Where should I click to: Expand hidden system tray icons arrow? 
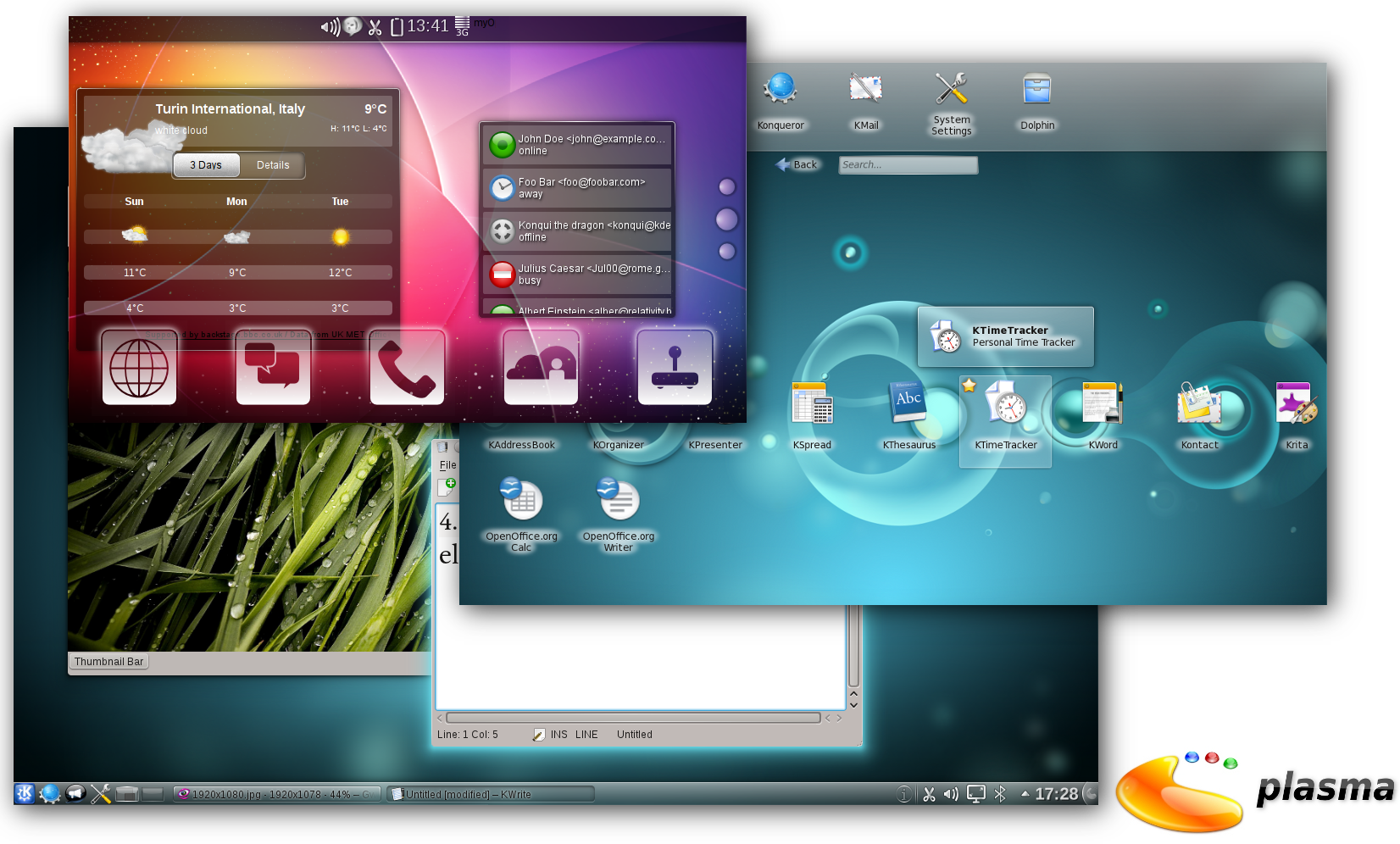[1025, 794]
